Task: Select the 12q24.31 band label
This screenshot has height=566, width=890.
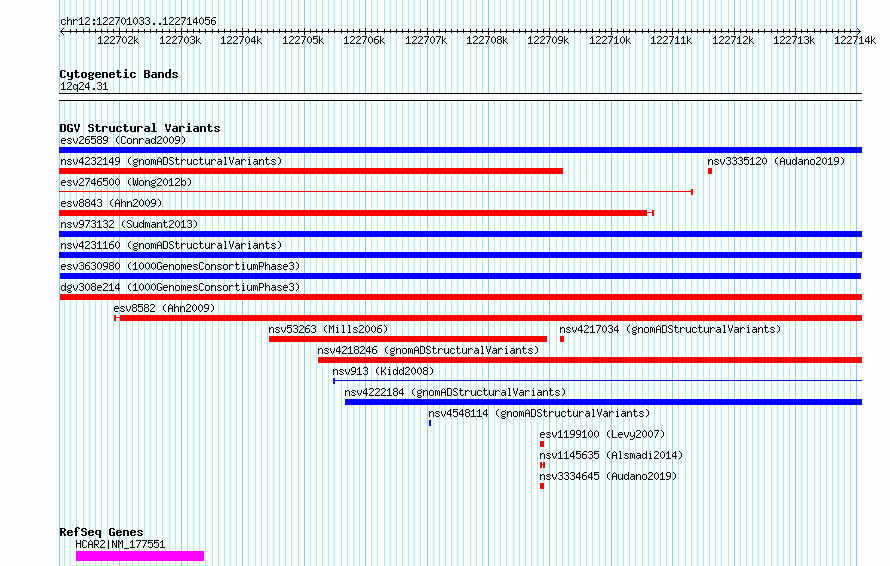Action: click(x=84, y=87)
